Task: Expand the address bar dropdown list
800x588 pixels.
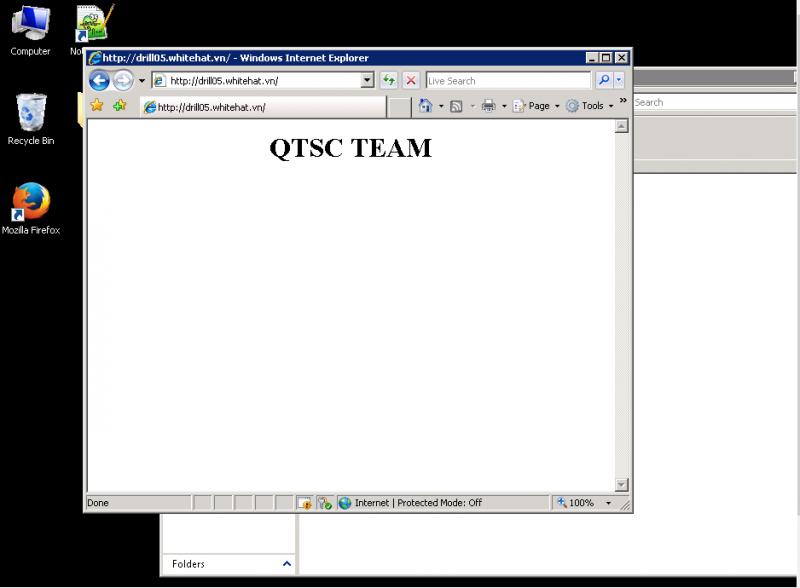Action: (367, 81)
